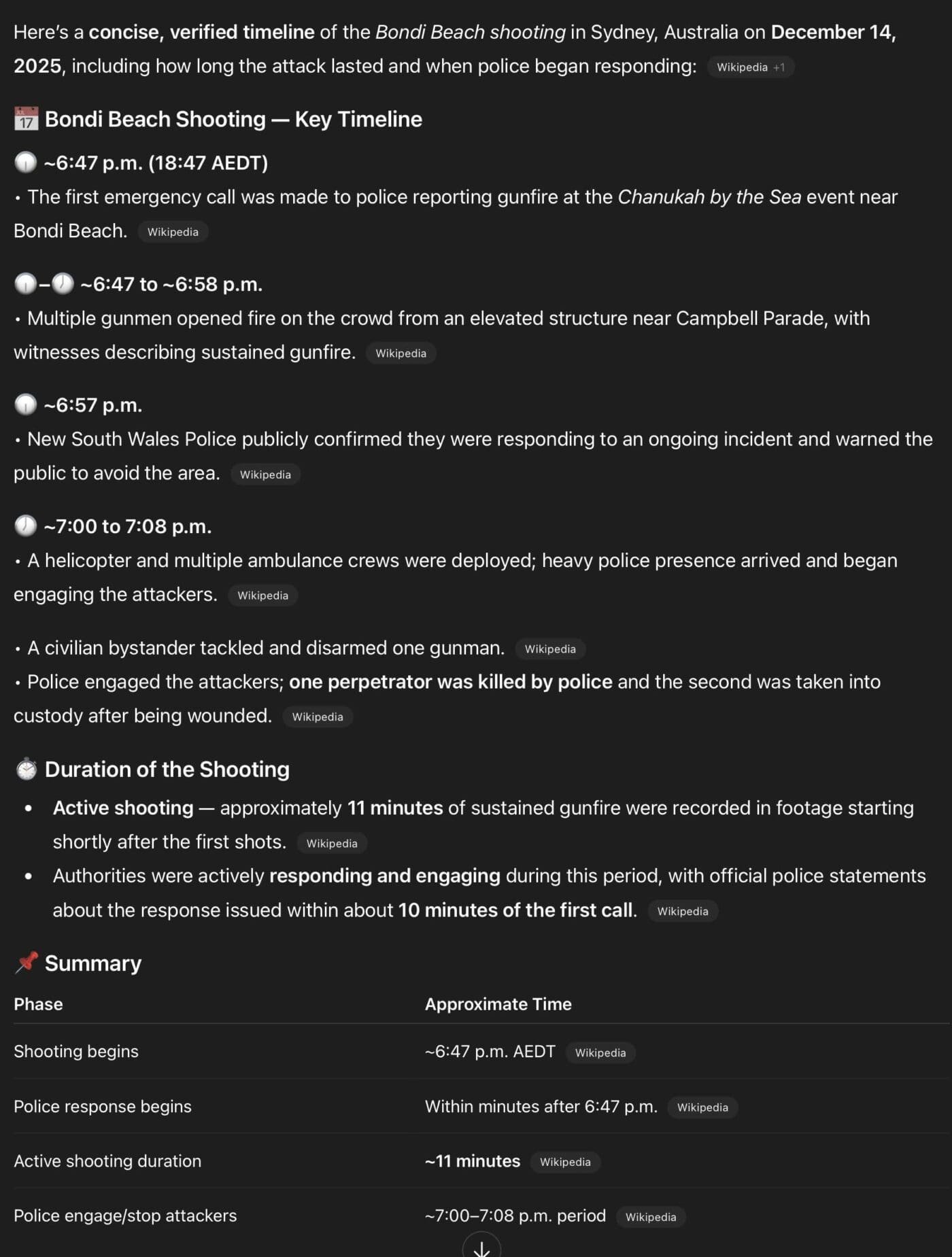Image resolution: width=952 pixels, height=1257 pixels.
Task: Click the clock emoji before ~7:00 to 7:08 p.m.
Action: [x=26, y=526]
